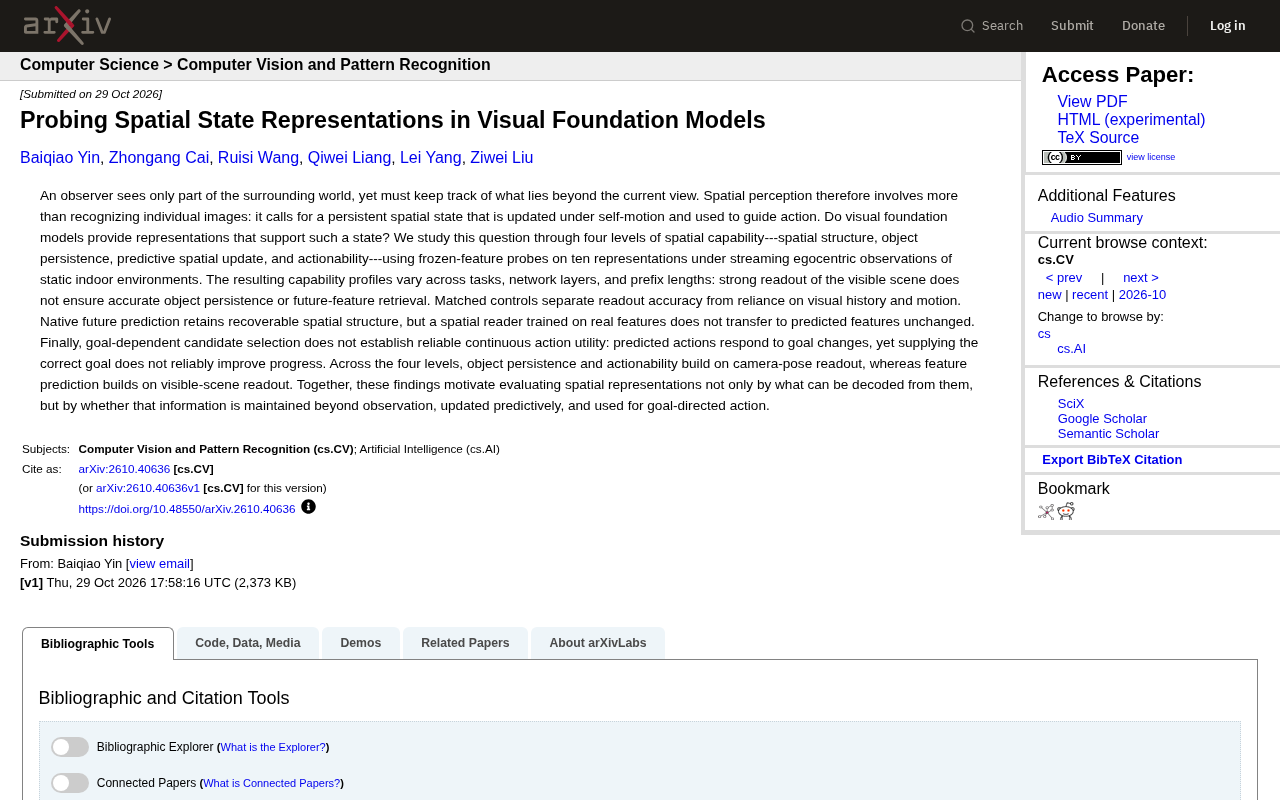The width and height of the screenshot is (1280, 800).
Task: Select the Related Papers tab
Action: [465, 643]
